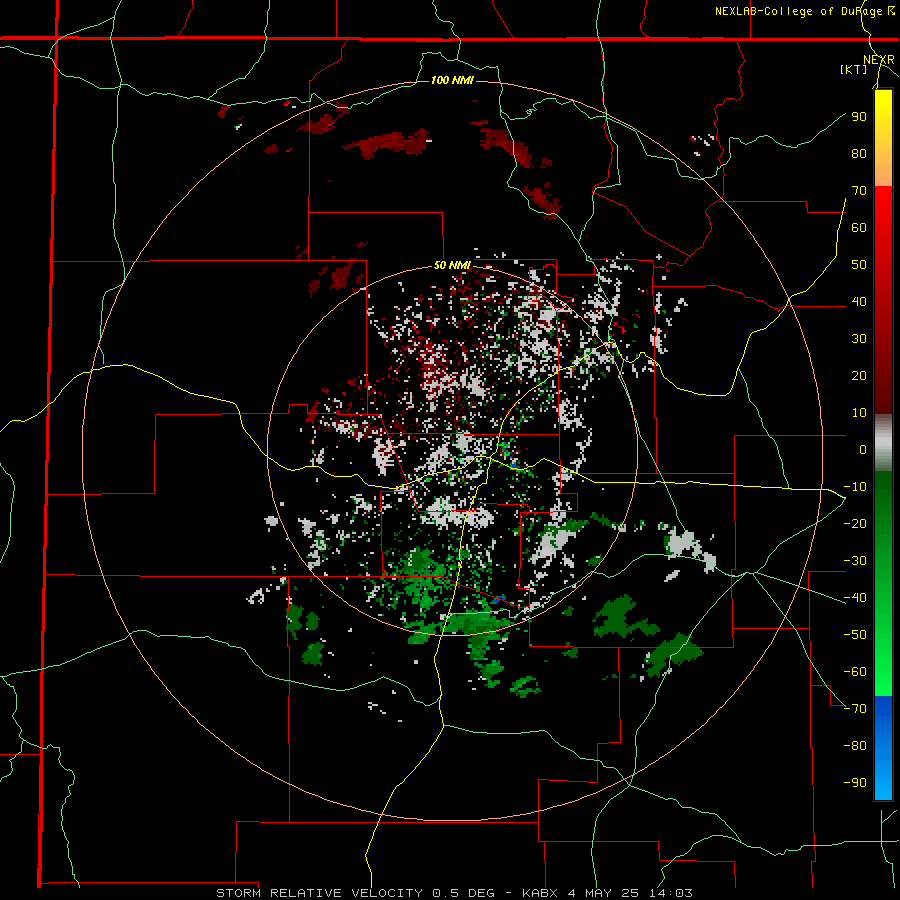Screen dimensions: 900x900
Task: Click the blue bottom segment of the color bar
Action: point(883,748)
